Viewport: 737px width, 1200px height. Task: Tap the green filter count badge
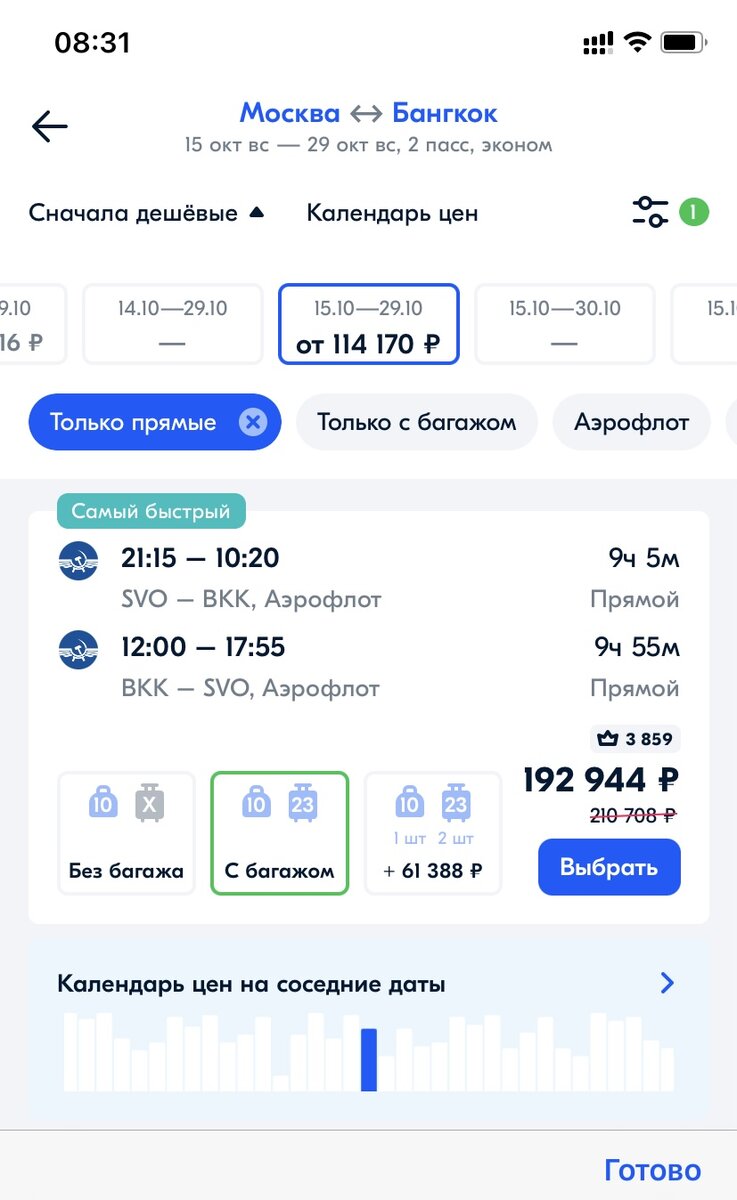pyautogui.click(x=694, y=212)
